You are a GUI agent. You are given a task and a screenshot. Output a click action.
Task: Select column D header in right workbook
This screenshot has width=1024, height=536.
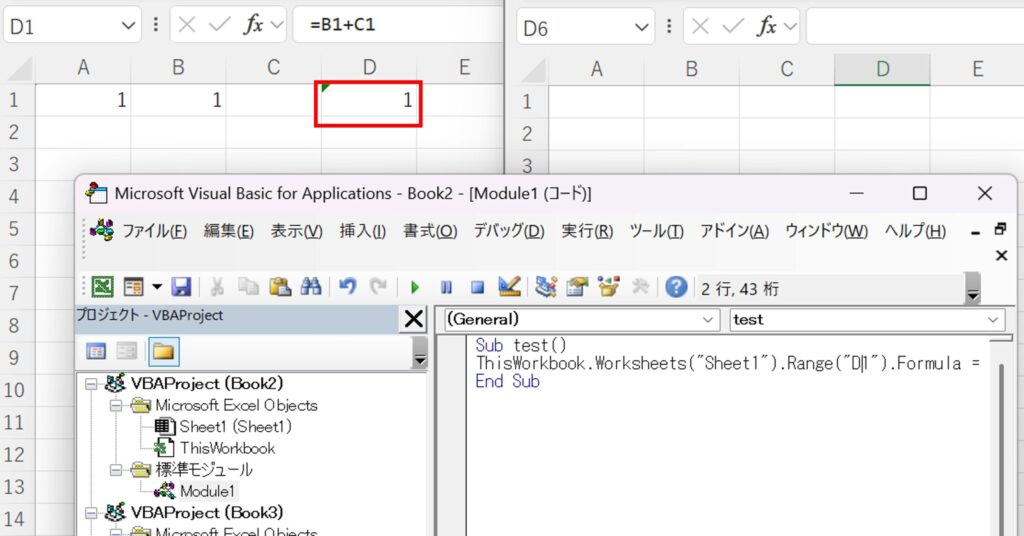click(882, 69)
